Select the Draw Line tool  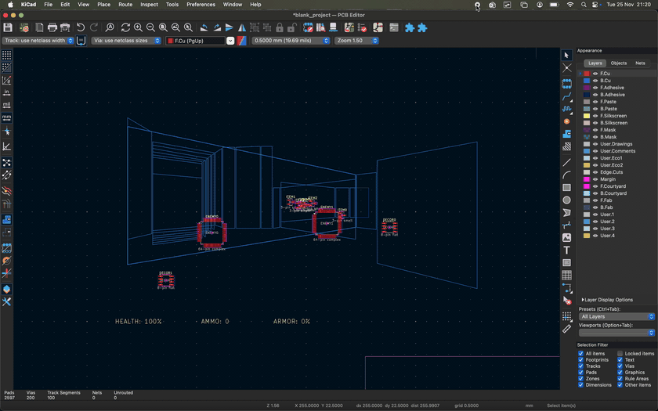(567, 162)
